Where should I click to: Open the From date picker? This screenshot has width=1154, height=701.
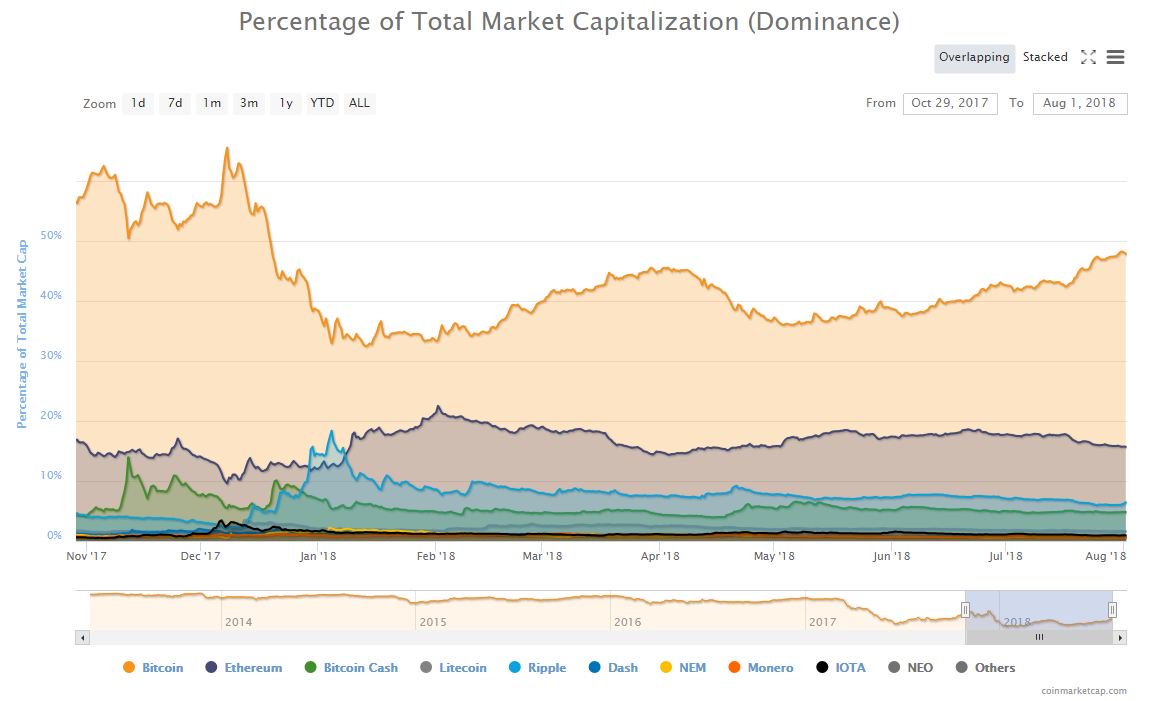(950, 103)
